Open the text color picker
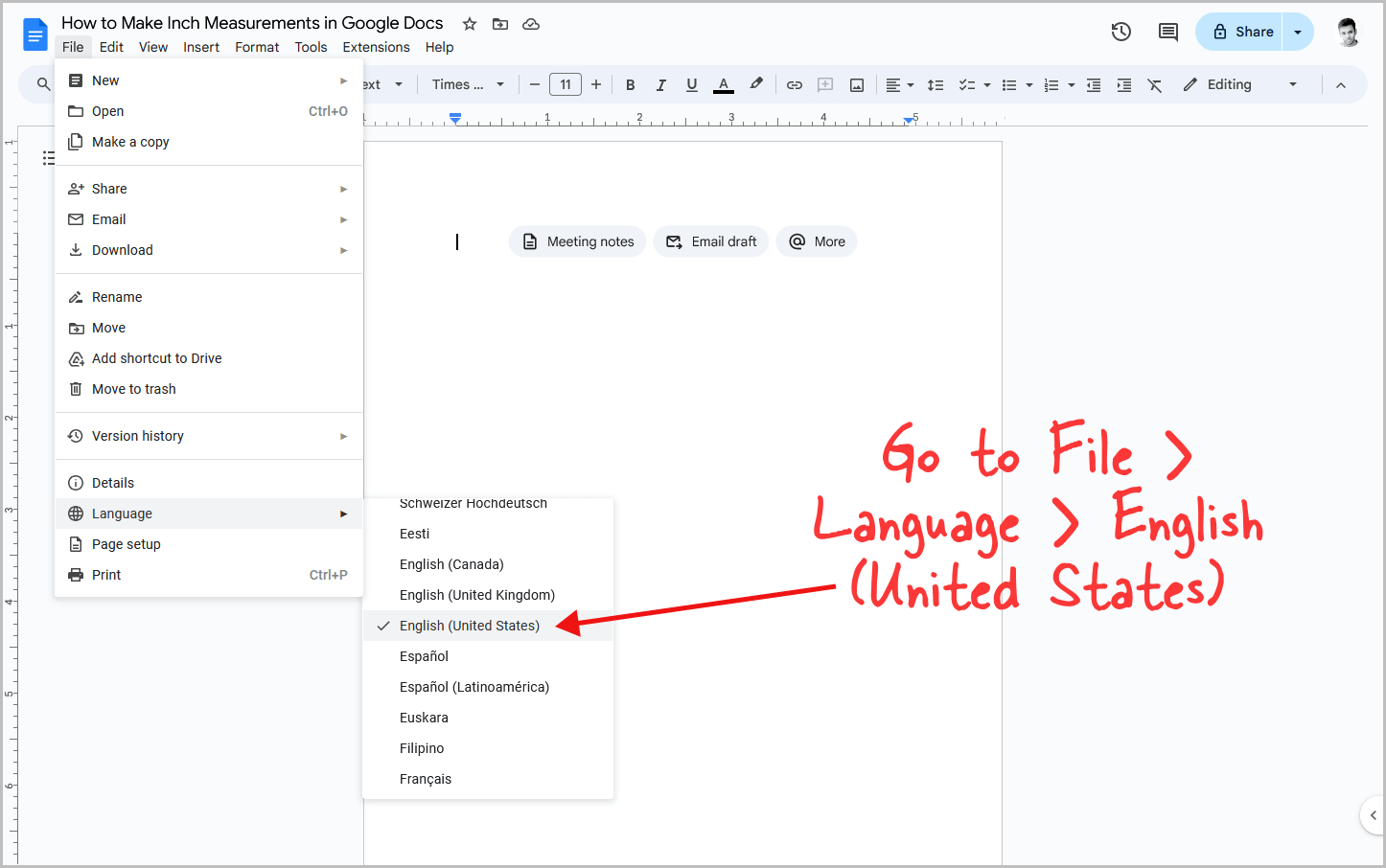 click(x=724, y=84)
